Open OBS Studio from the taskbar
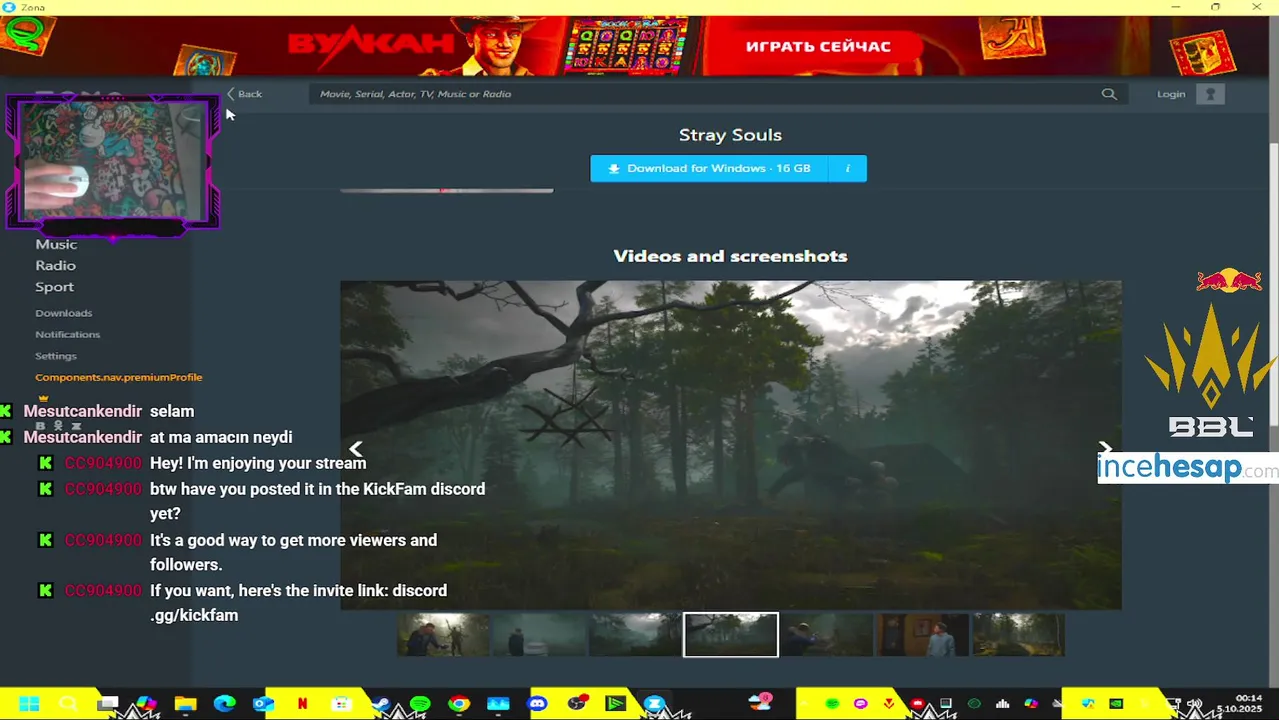The width and height of the screenshot is (1279, 720). click(x=577, y=703)
